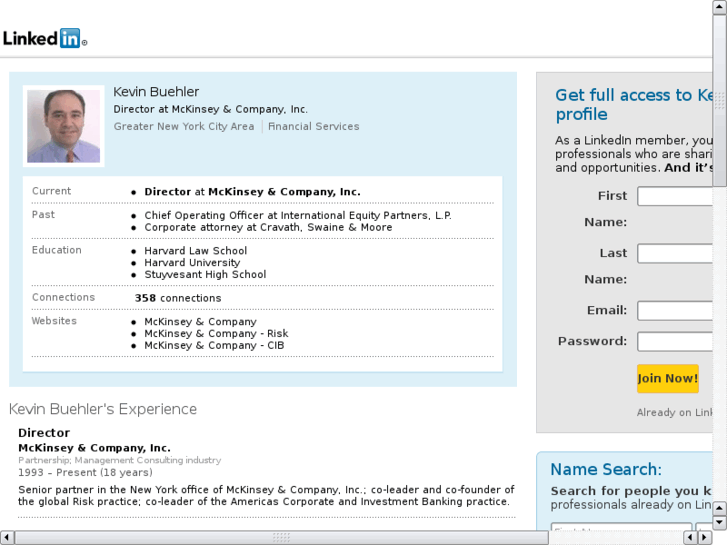This screenshot has width=727, height=545.
Task: Open the McKinsey & Company - Risk link
Action: point(216,333)
